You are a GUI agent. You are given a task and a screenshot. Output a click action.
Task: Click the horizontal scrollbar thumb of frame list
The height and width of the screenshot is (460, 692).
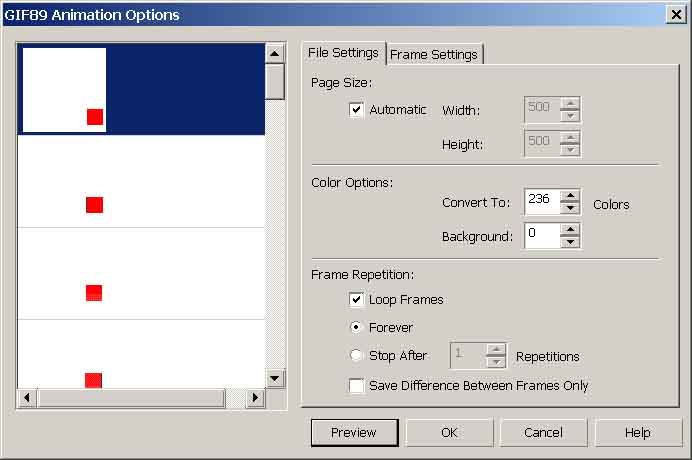tap(132, 398)
